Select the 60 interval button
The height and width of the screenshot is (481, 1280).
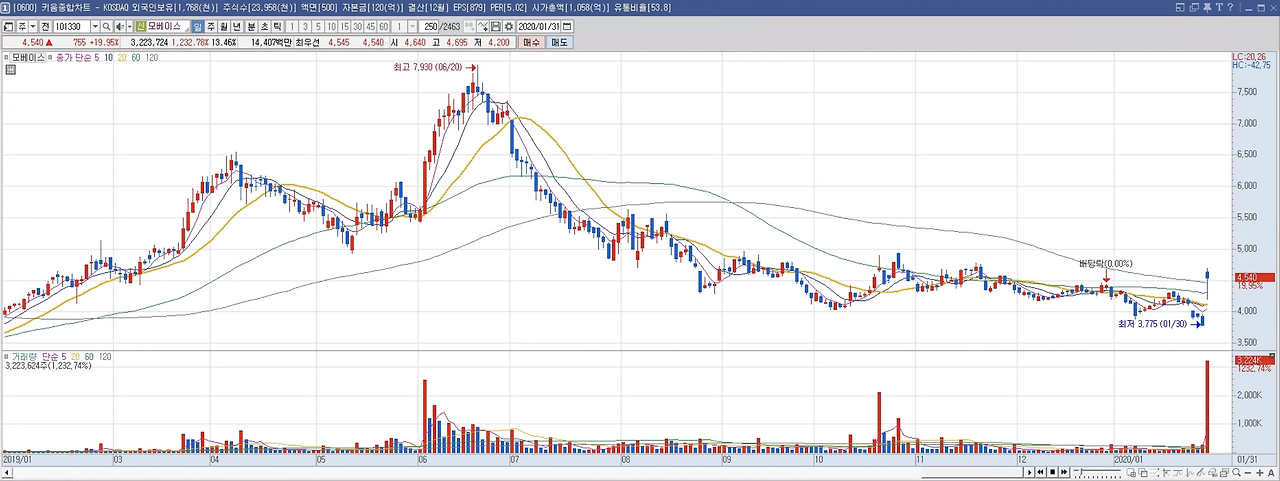coord(383,26)
